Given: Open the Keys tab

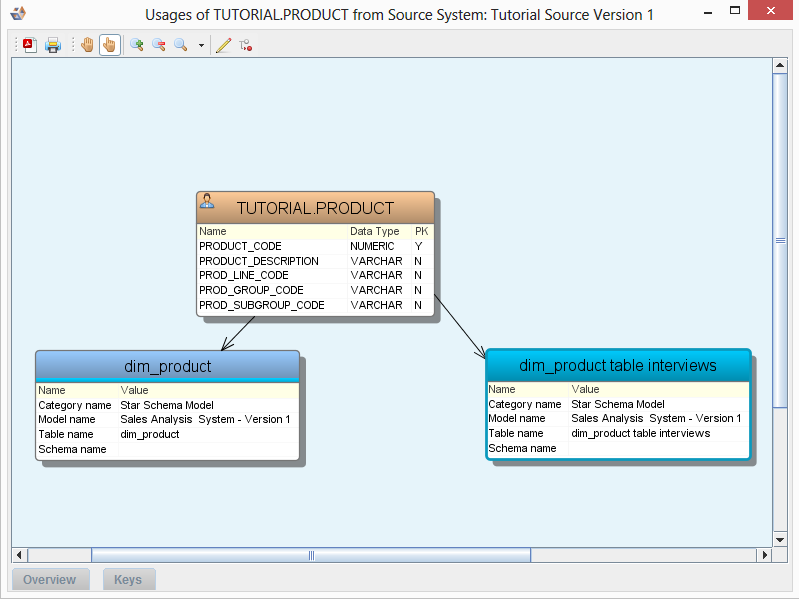Looking at the screenshot, I should 128,579.
